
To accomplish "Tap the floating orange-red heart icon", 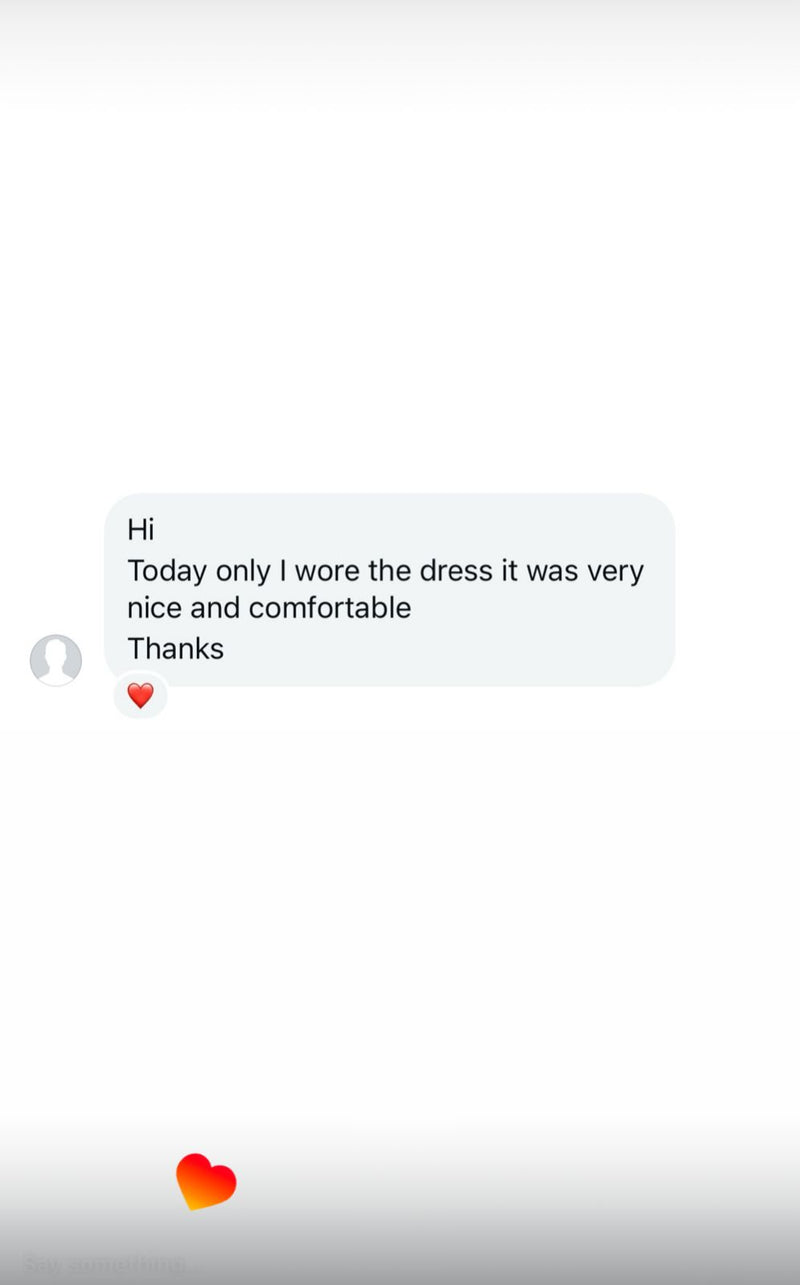I will [x=206, y=1181].
